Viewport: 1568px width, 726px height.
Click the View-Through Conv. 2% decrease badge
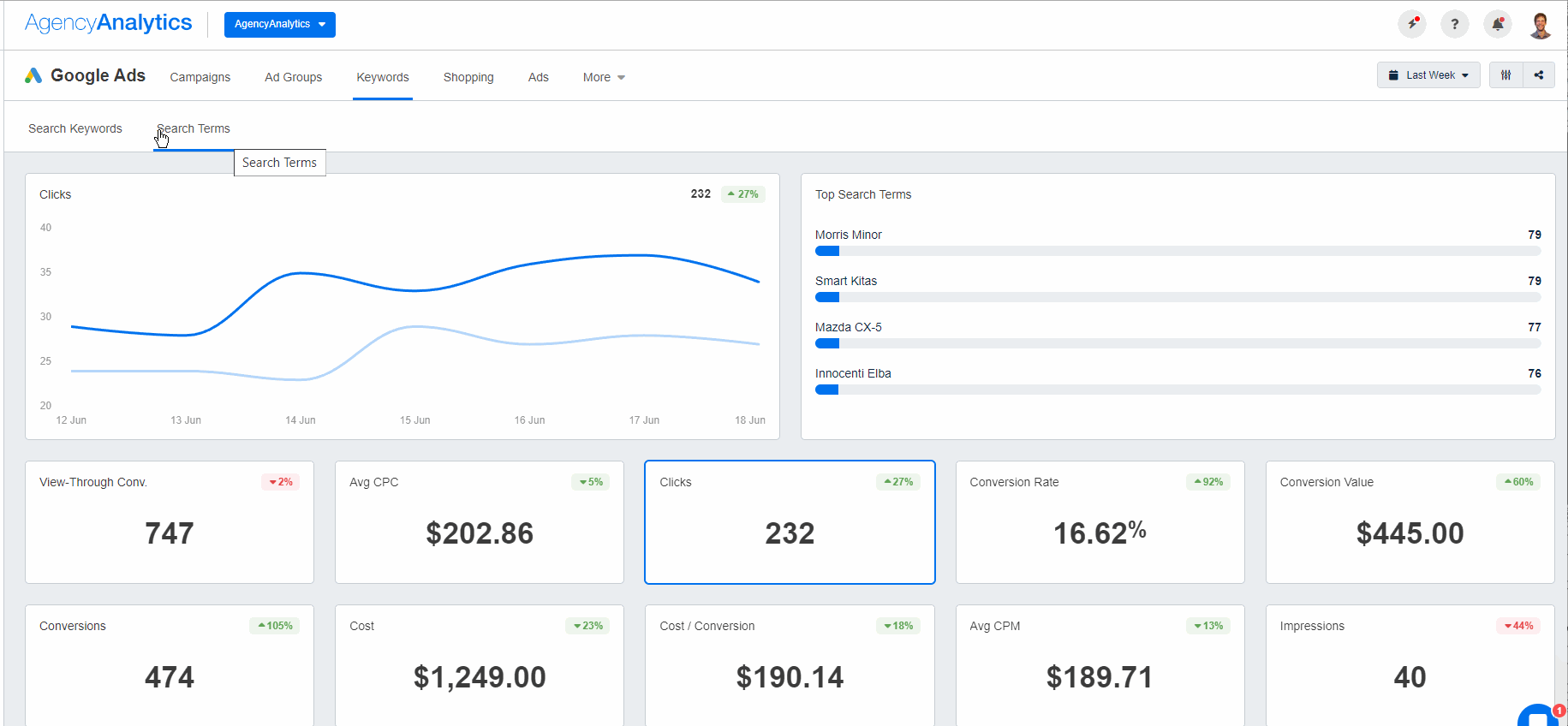(x=281, y=482)
